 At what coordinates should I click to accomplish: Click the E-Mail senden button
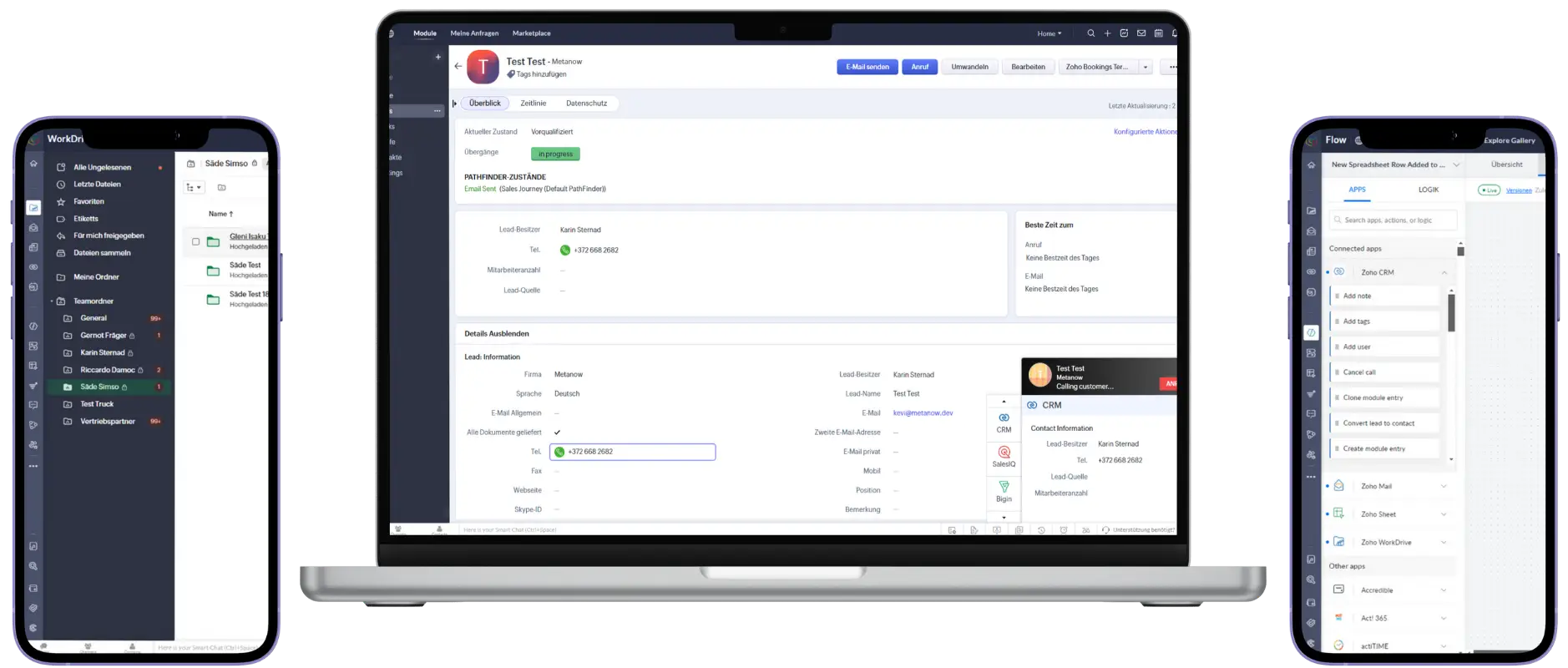click(x=867, y=67)
